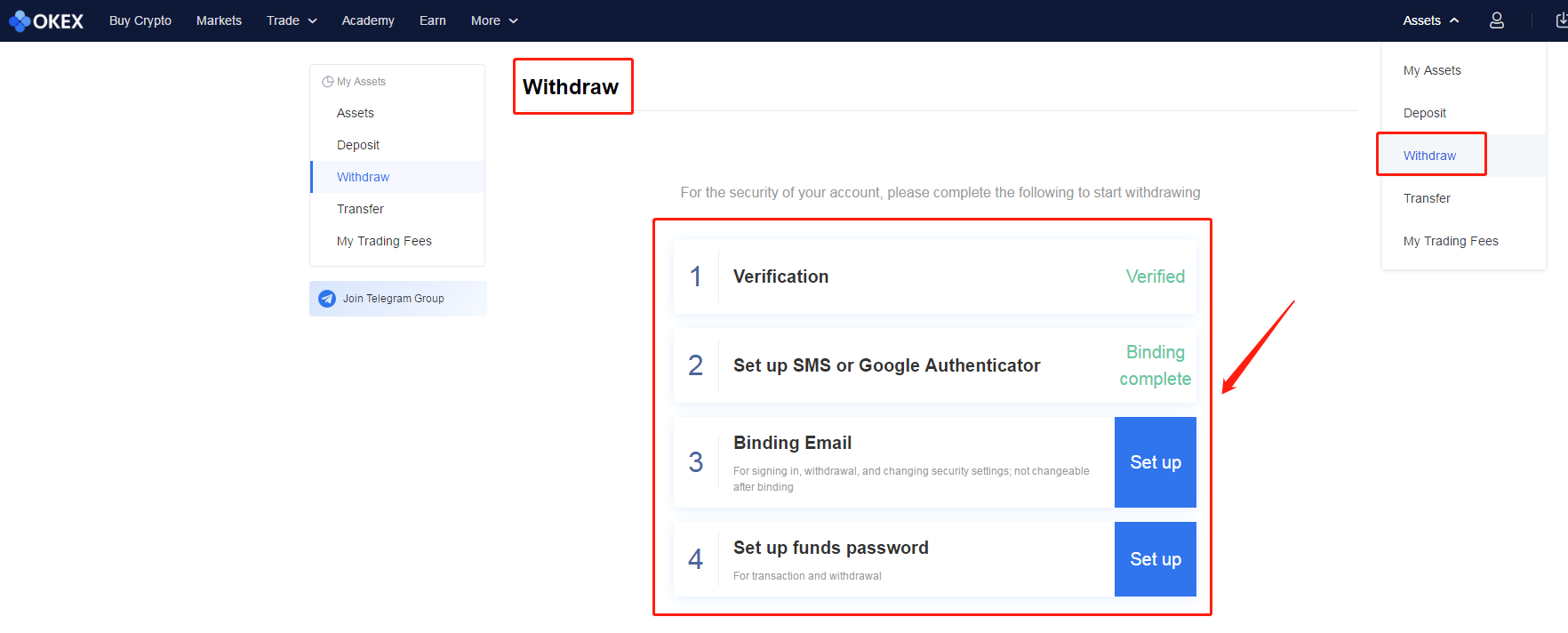Open the Academy page
Viewport: 1568px width, 633px height.
[368, 20]
